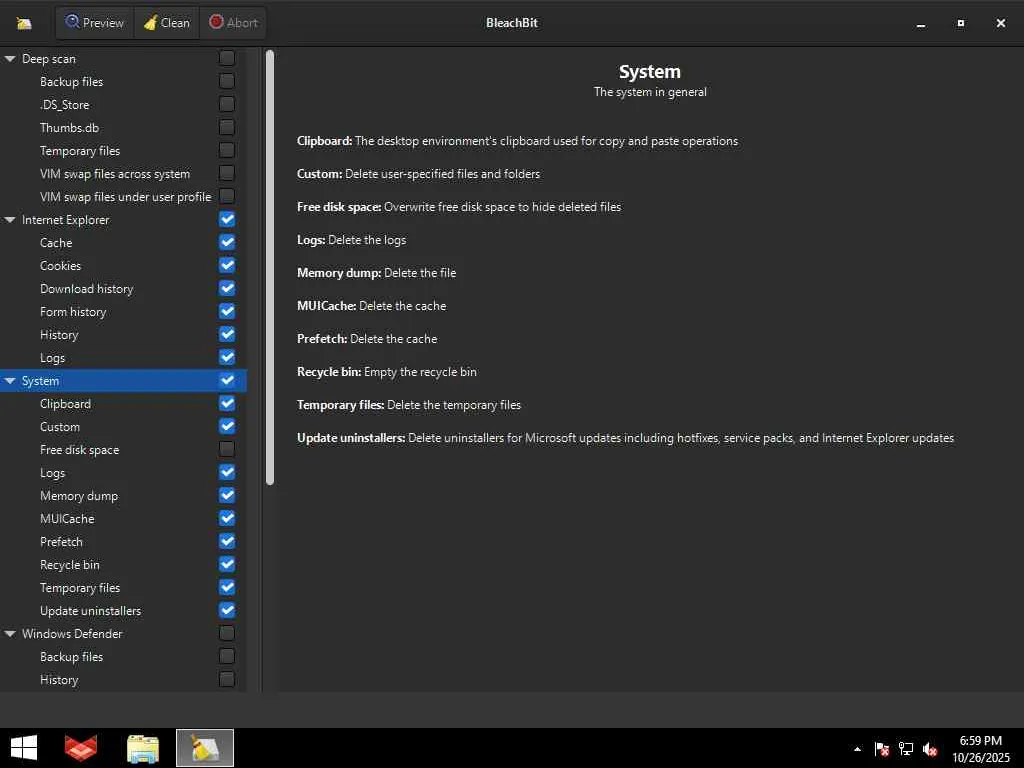
Task: Disable the MUICache checkbox
Action: [227, 519]
